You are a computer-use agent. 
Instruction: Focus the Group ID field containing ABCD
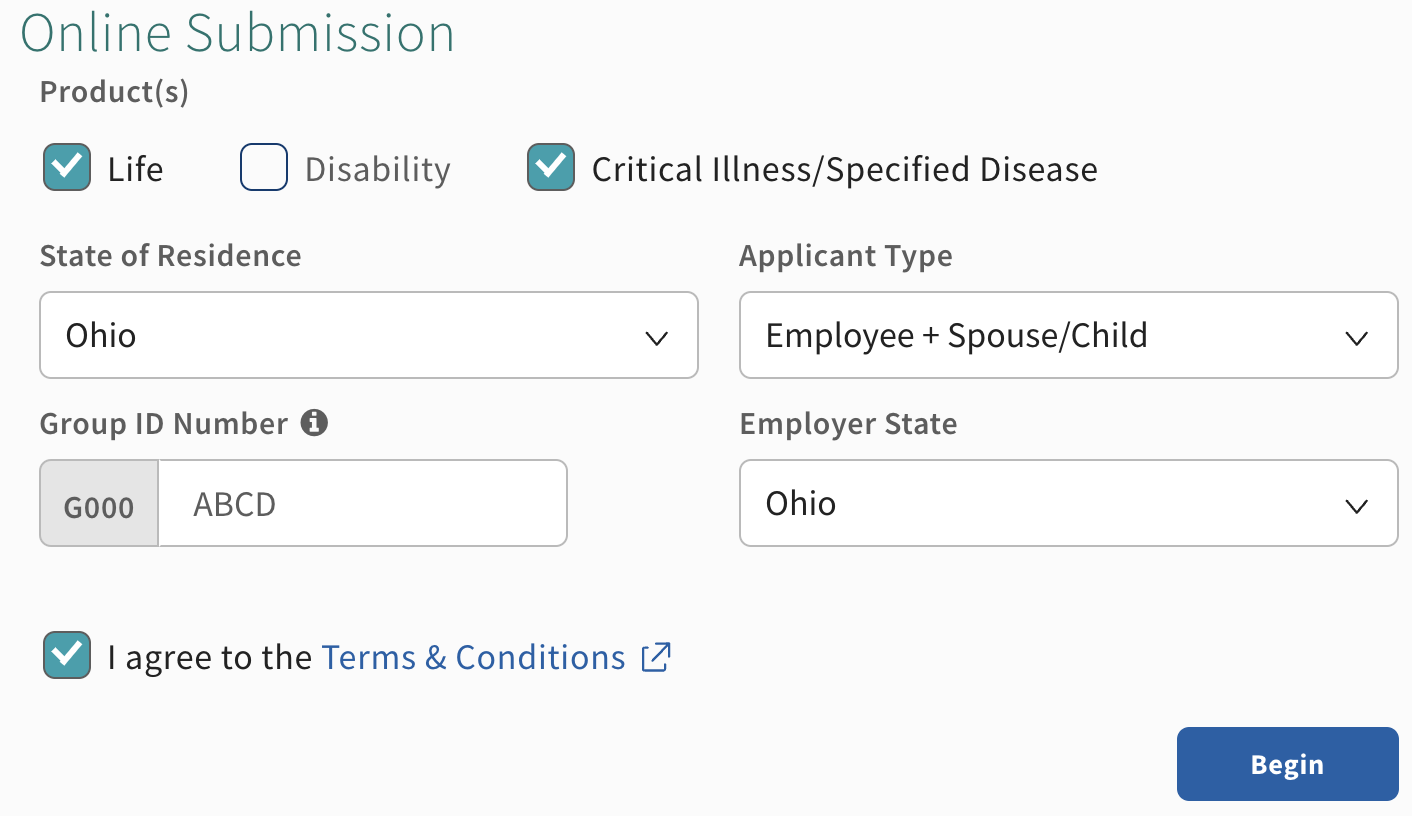362,503
